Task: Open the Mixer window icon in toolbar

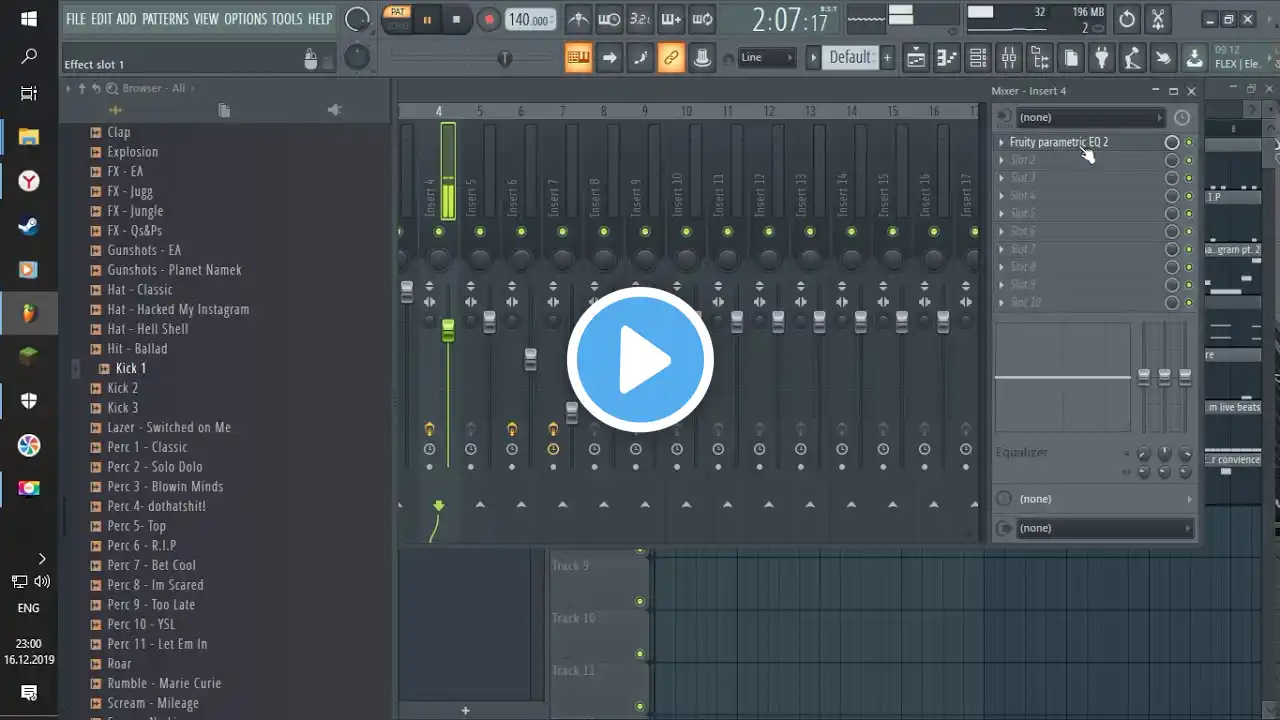Action: click(1009, 58)
